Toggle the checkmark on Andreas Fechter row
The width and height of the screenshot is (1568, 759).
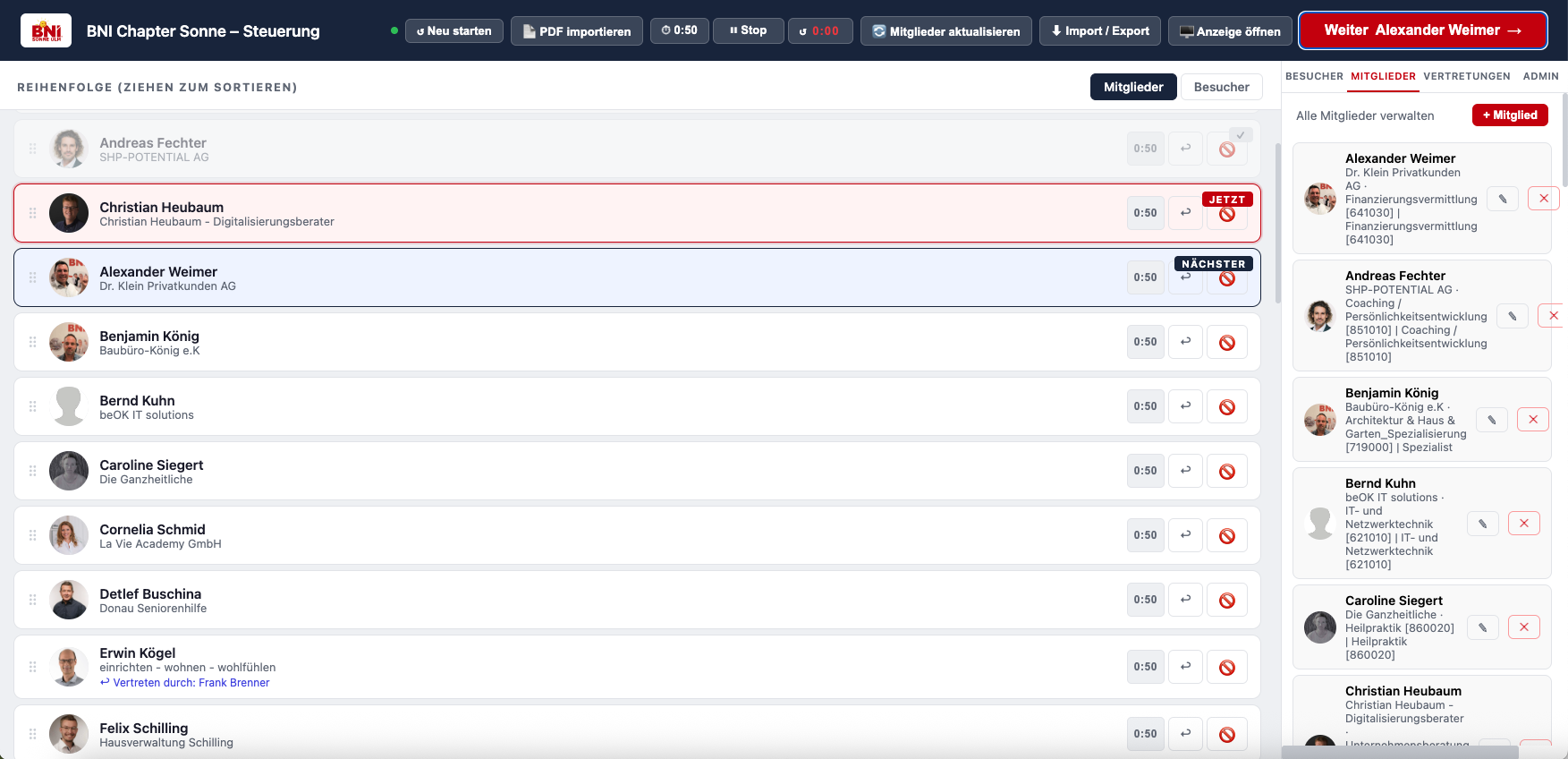1241,135
